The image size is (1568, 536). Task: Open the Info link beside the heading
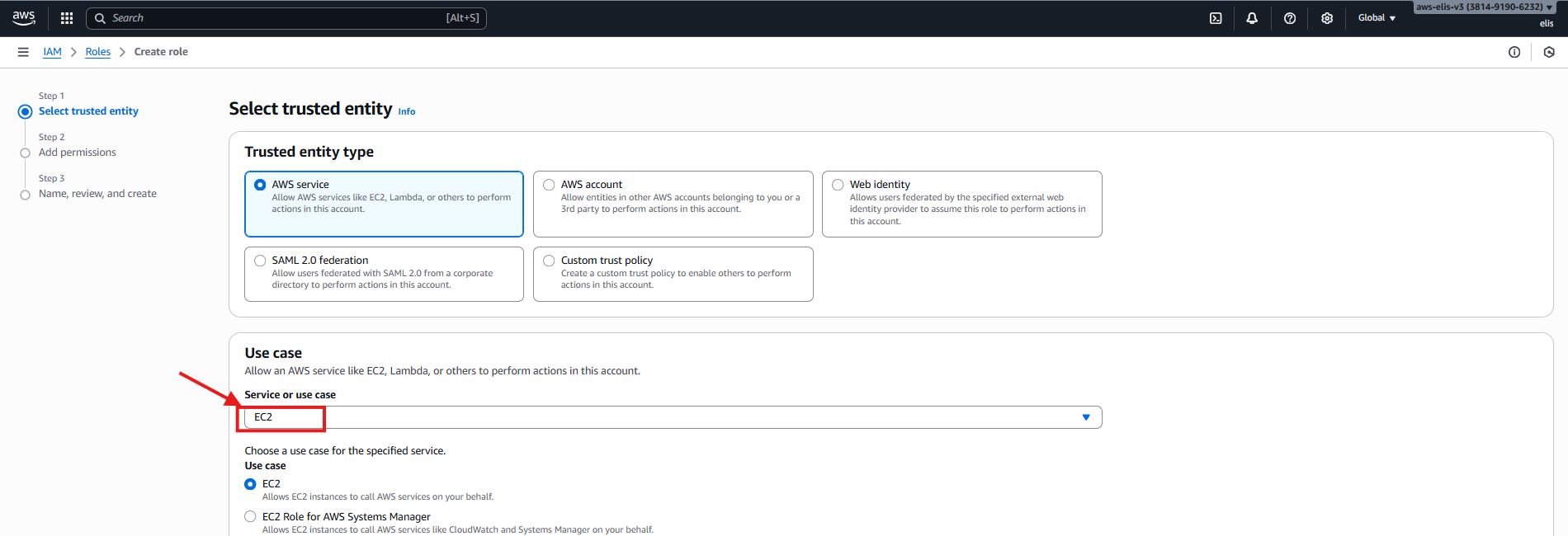[407, 112]
